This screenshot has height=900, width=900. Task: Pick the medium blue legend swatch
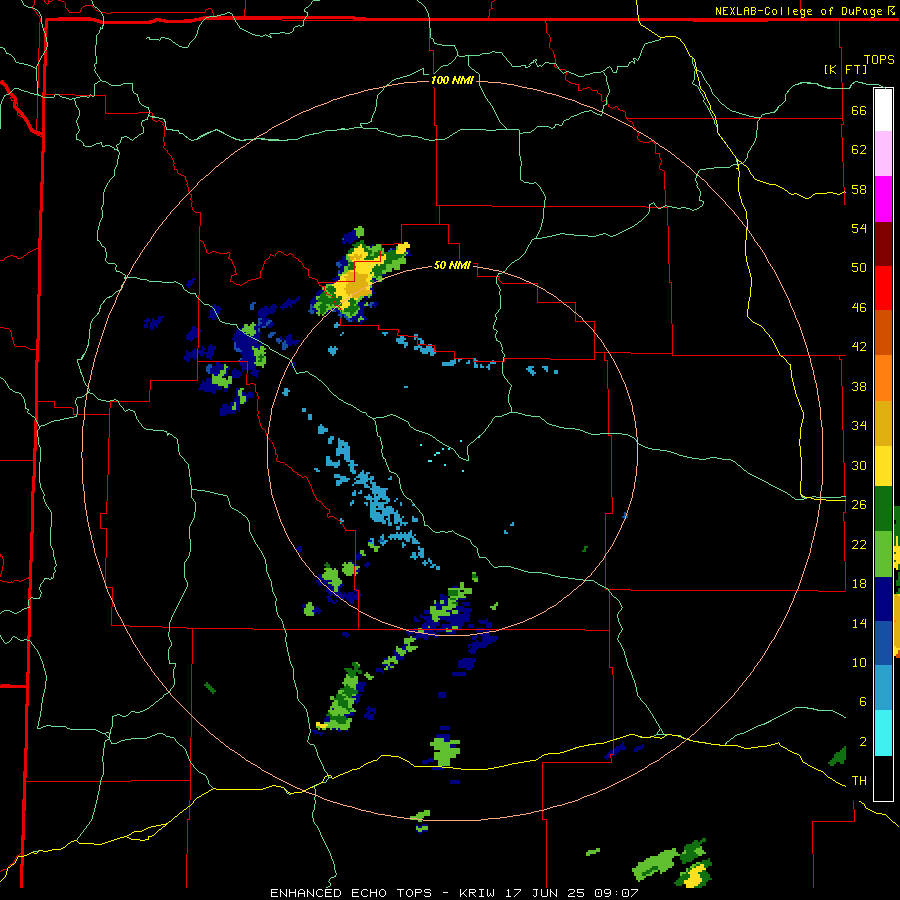pos(883,643)
